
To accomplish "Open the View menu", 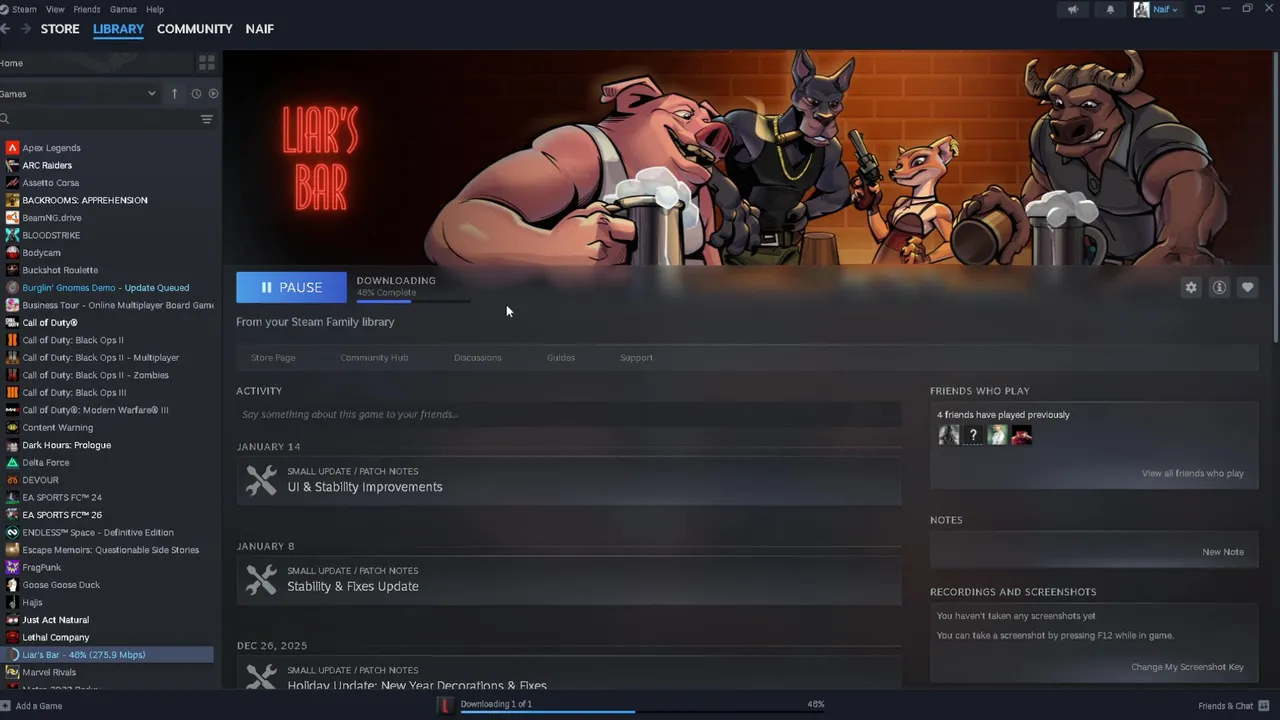I will click(55, 9).
